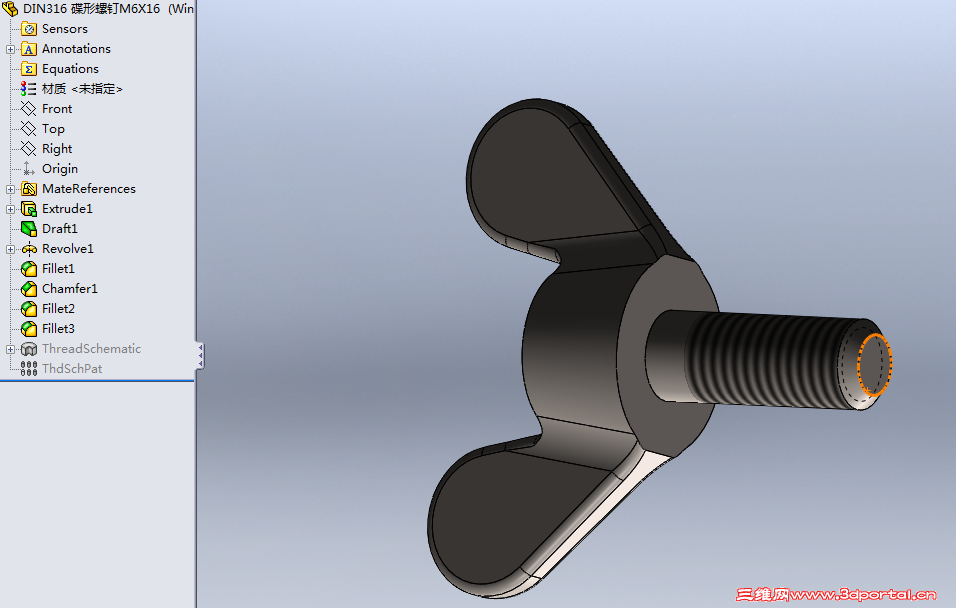
Task: Select the Annotations label
Action: click(76, 49)
